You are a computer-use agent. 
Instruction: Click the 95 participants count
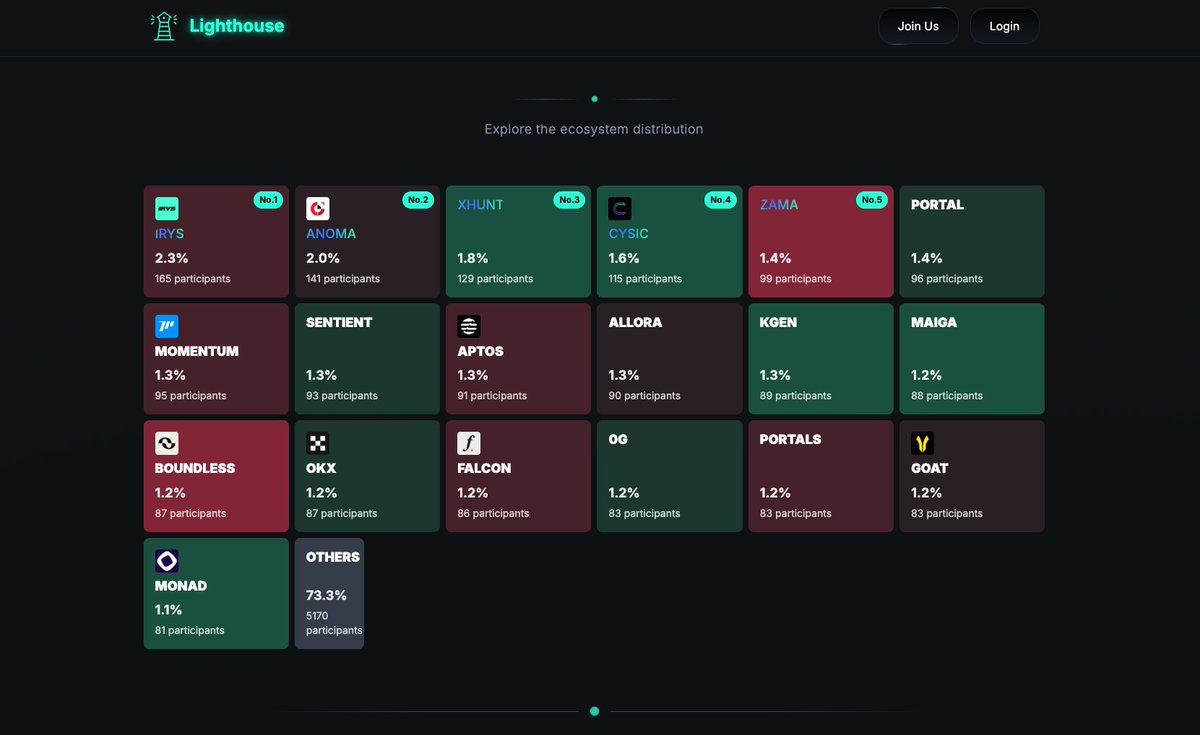(191, 396)
